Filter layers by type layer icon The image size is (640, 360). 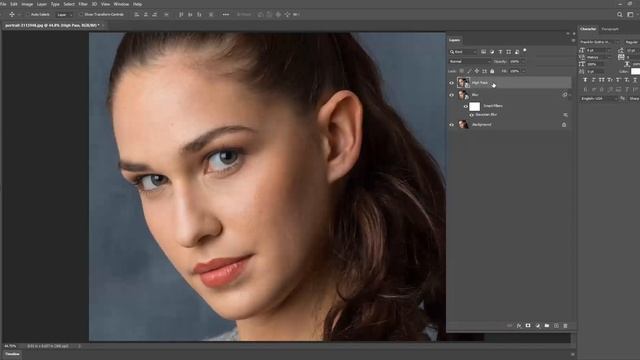point(500,52)
